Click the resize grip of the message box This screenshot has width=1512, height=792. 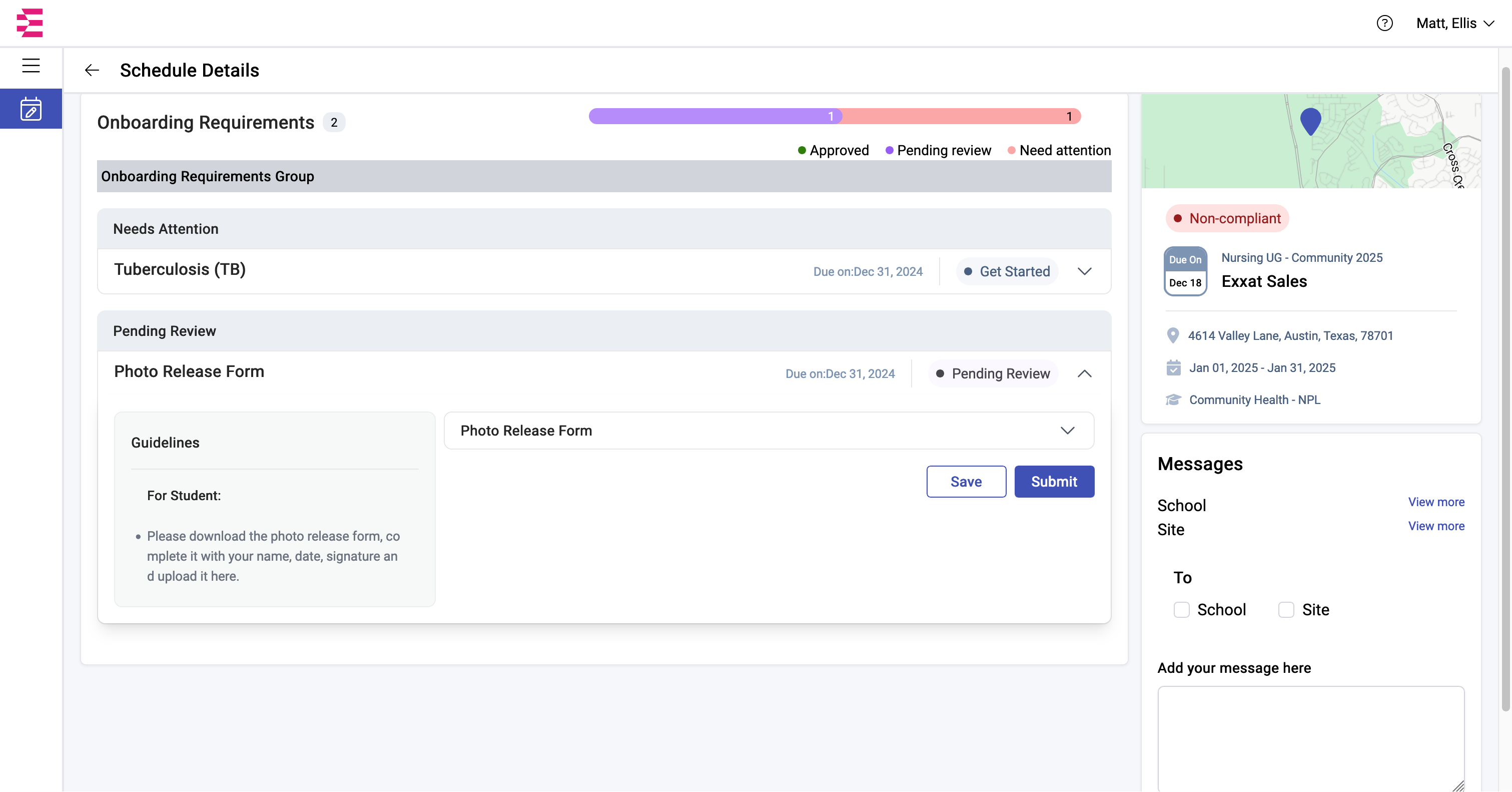(1458, 786)
